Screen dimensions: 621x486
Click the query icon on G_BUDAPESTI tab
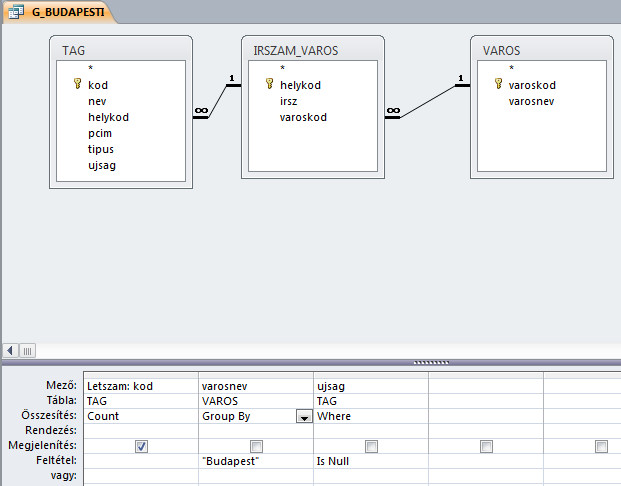tap(17, 13)
